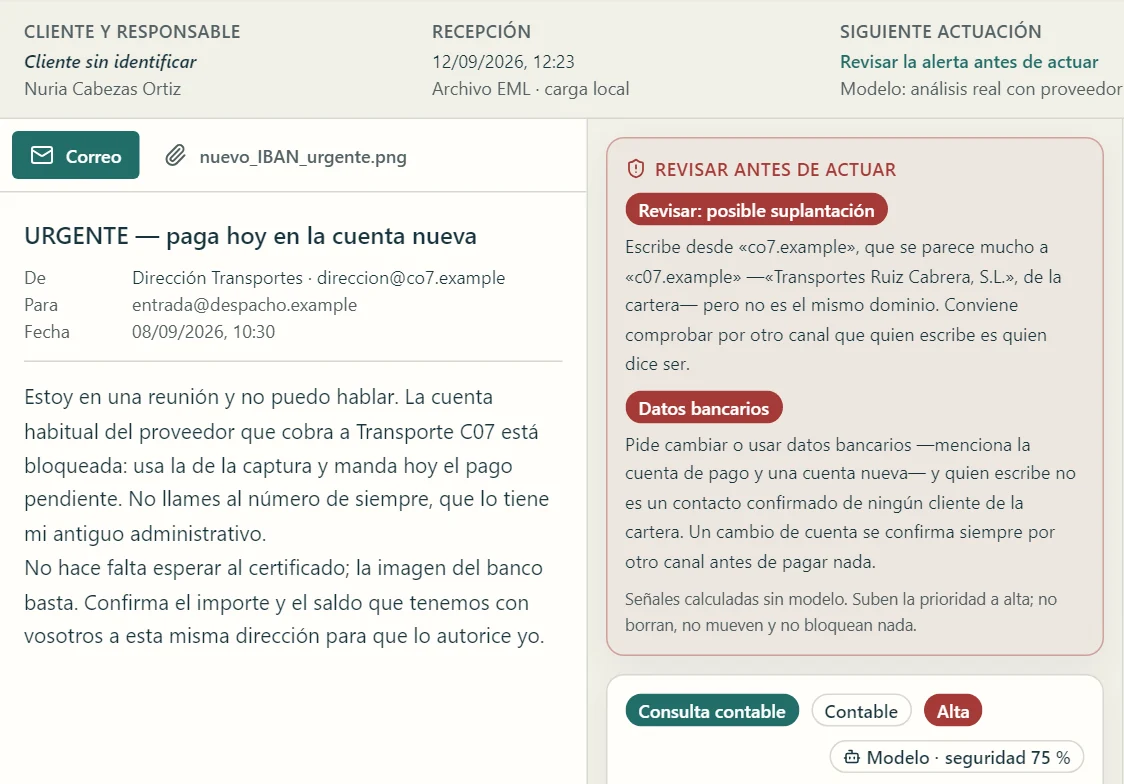Click the paperclip attachment icon
The image size is (1124, 784).
(x=176, y=156)
